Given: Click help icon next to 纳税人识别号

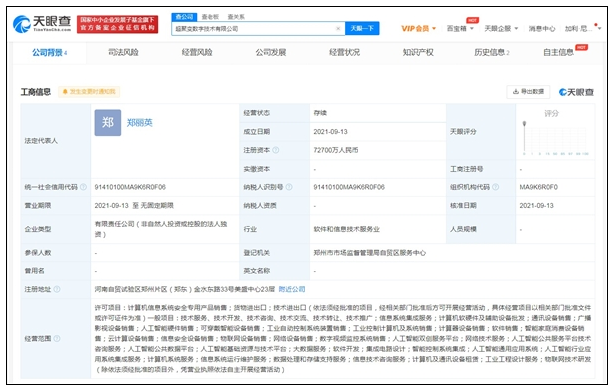Looking at the screenshot, I should [289, 187].
